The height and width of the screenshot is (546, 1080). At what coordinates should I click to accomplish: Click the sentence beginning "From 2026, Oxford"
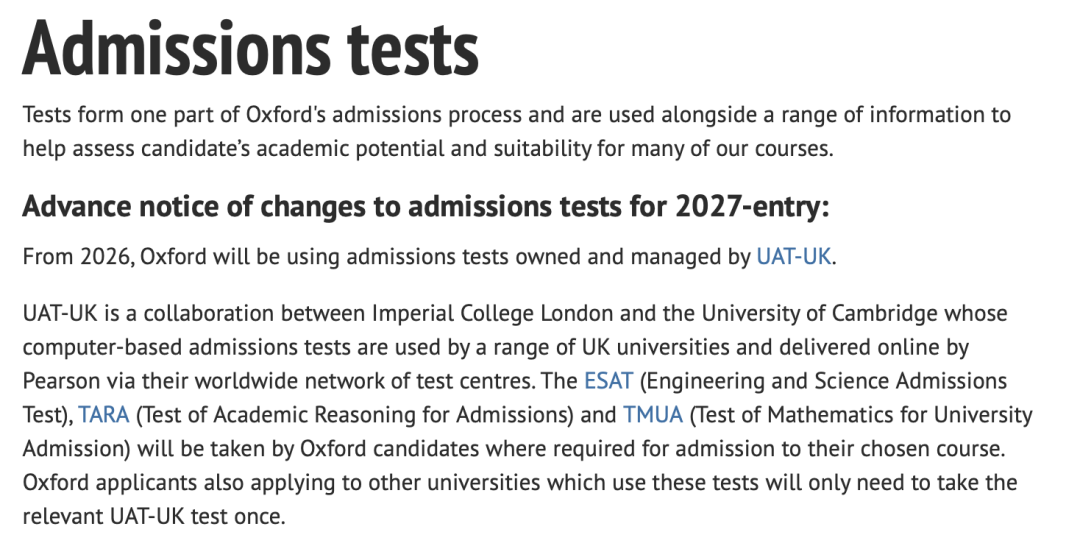380,256
